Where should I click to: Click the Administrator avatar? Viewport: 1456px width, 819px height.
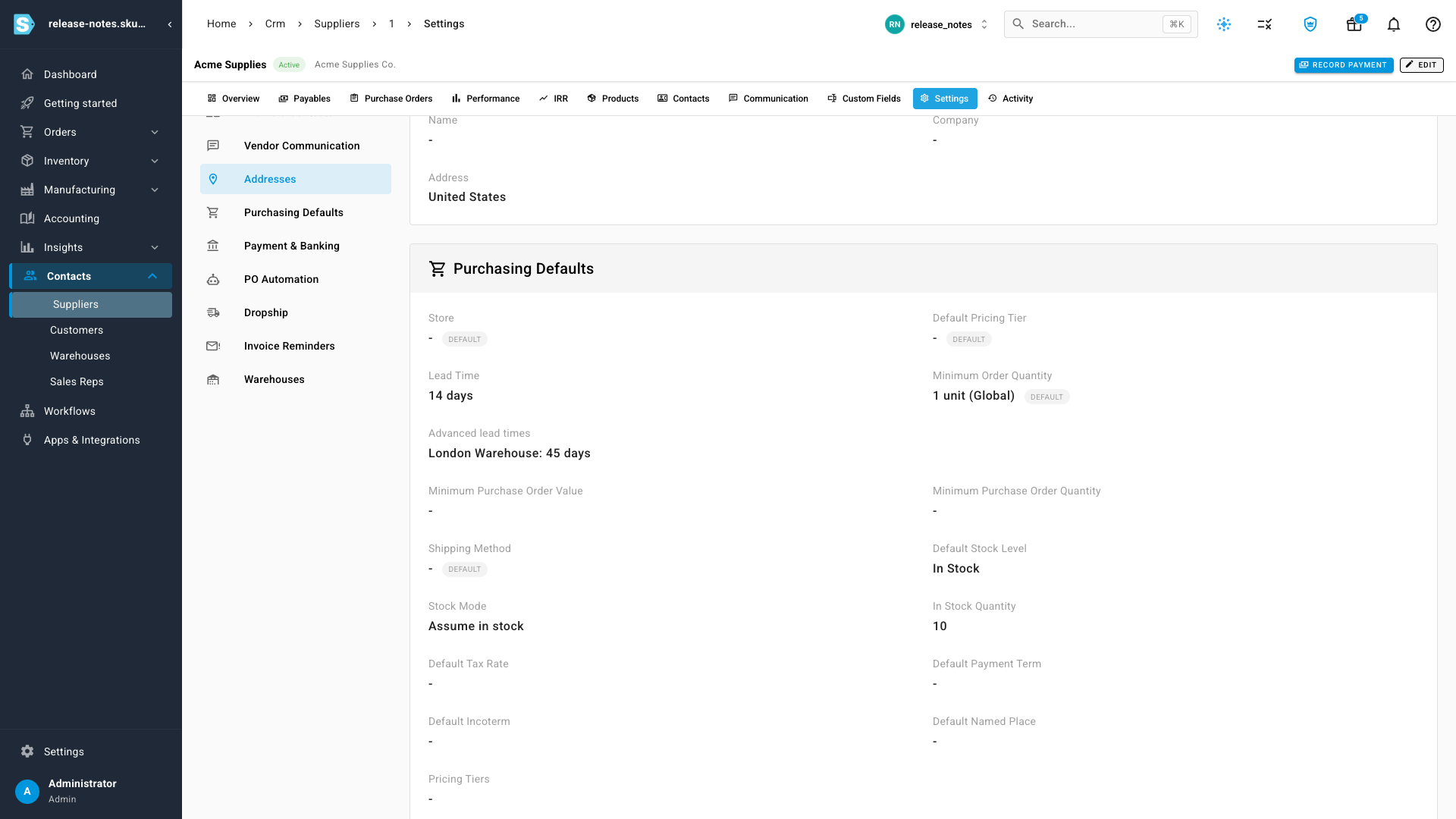click(x=27, y=791)
